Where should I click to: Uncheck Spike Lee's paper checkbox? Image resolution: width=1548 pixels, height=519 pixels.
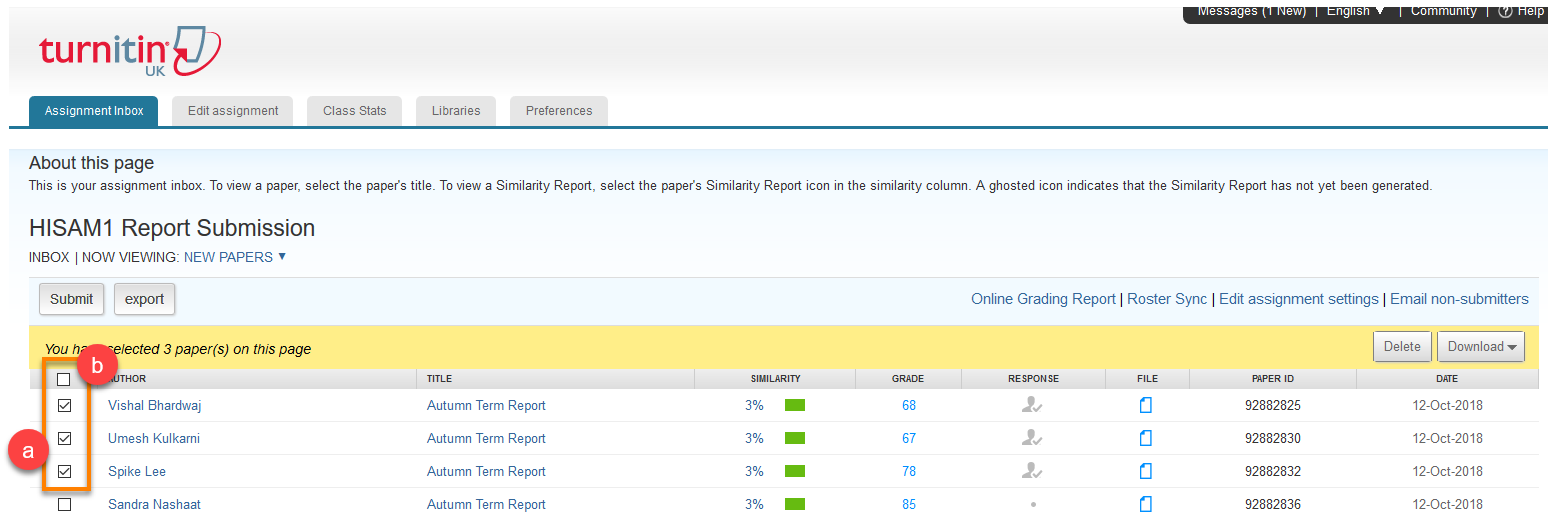pyautogui.click(x=64, y=471)
